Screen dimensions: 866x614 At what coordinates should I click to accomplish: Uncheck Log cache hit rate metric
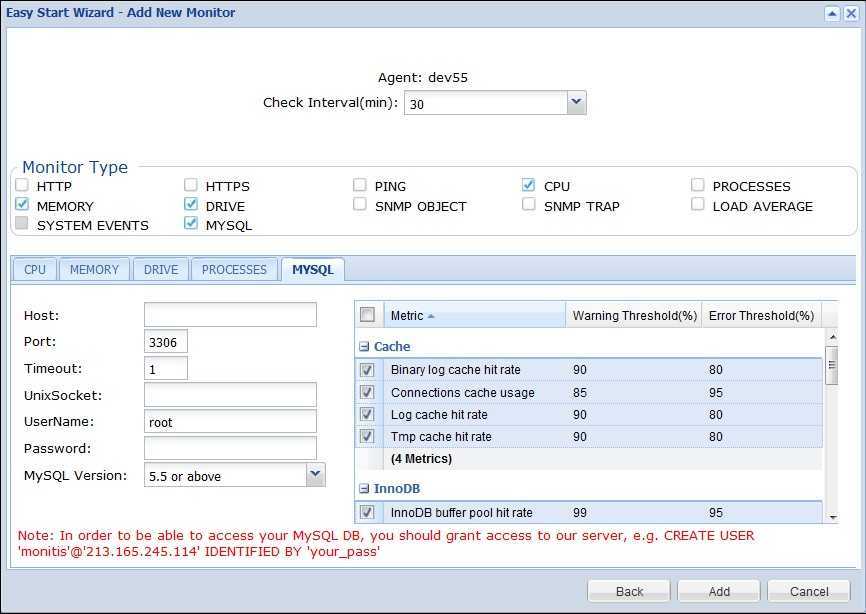(x=367, y=414)
